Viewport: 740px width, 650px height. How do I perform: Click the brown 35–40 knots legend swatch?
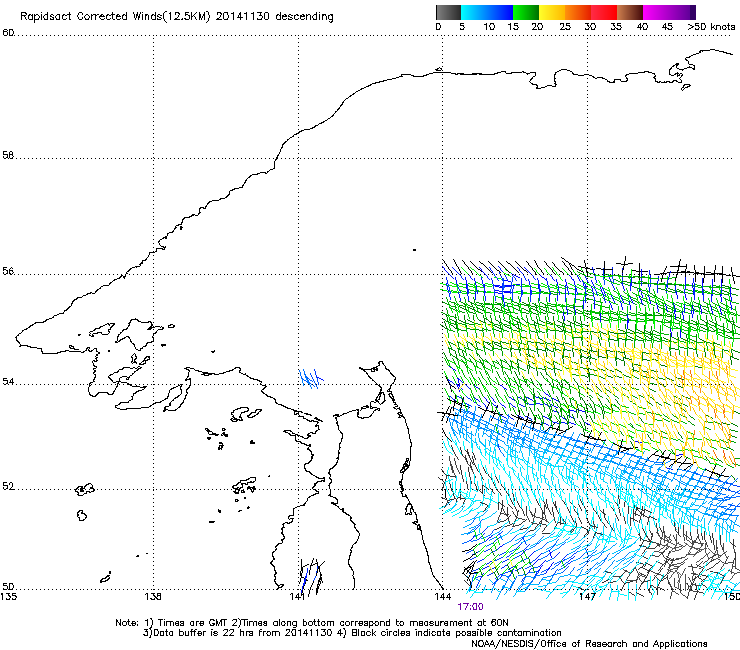click(x=630, y=12)
